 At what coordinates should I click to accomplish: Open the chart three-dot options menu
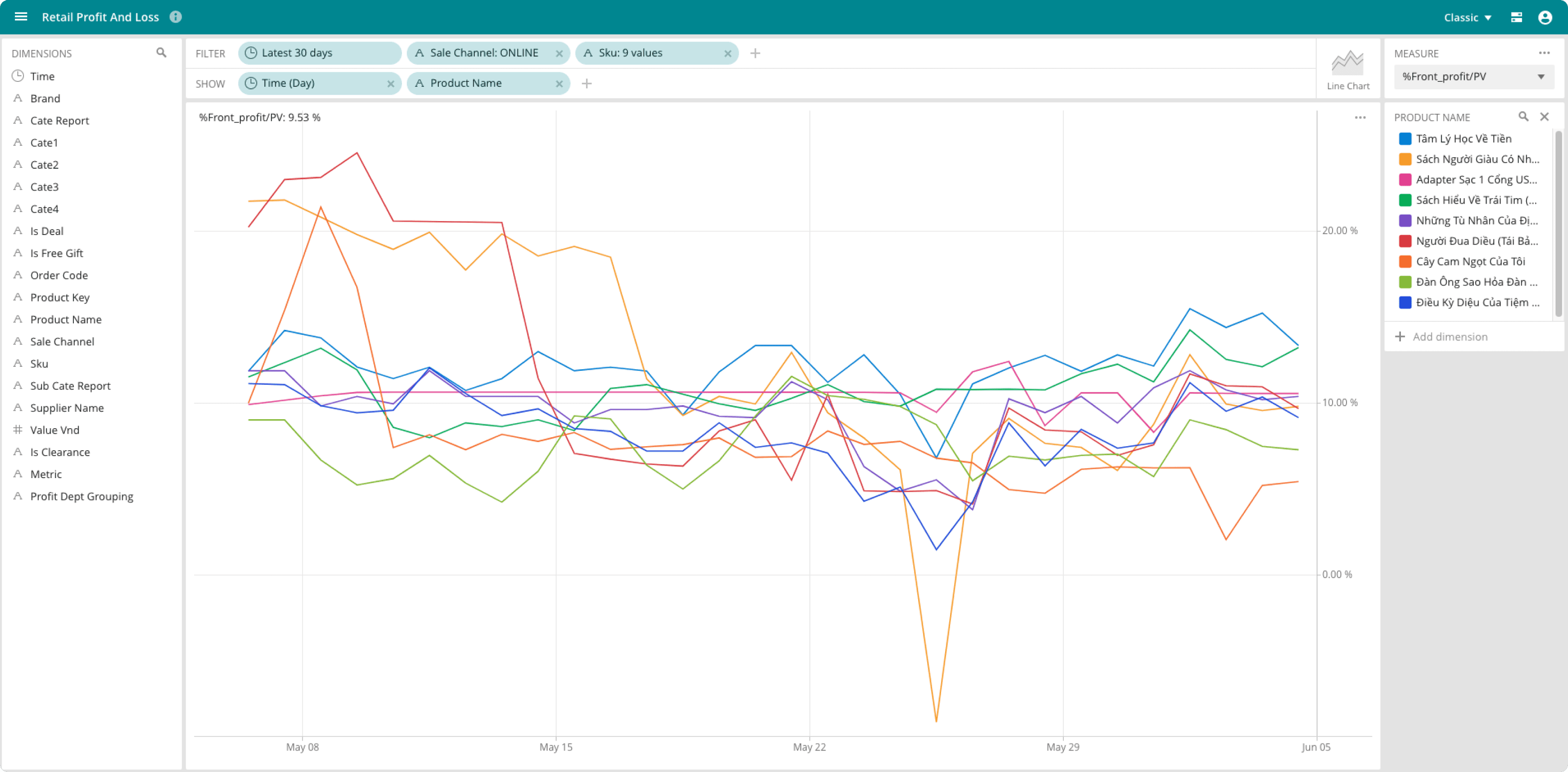coord(1360,117)
